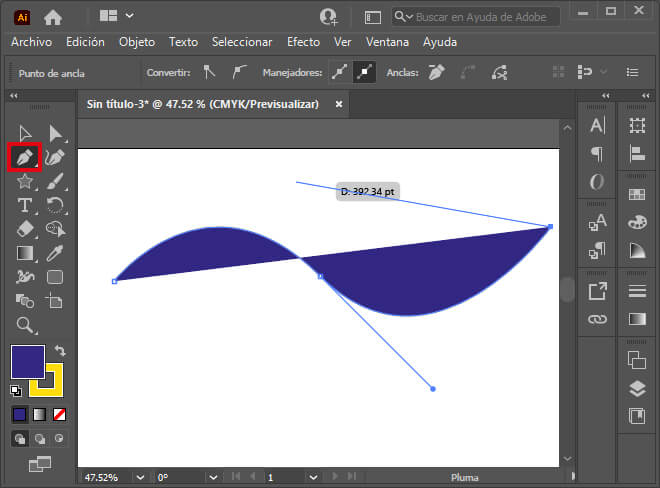Screen dimensions: 660x488
Task: Click the Home icon
Action: (x=53, y=16)
